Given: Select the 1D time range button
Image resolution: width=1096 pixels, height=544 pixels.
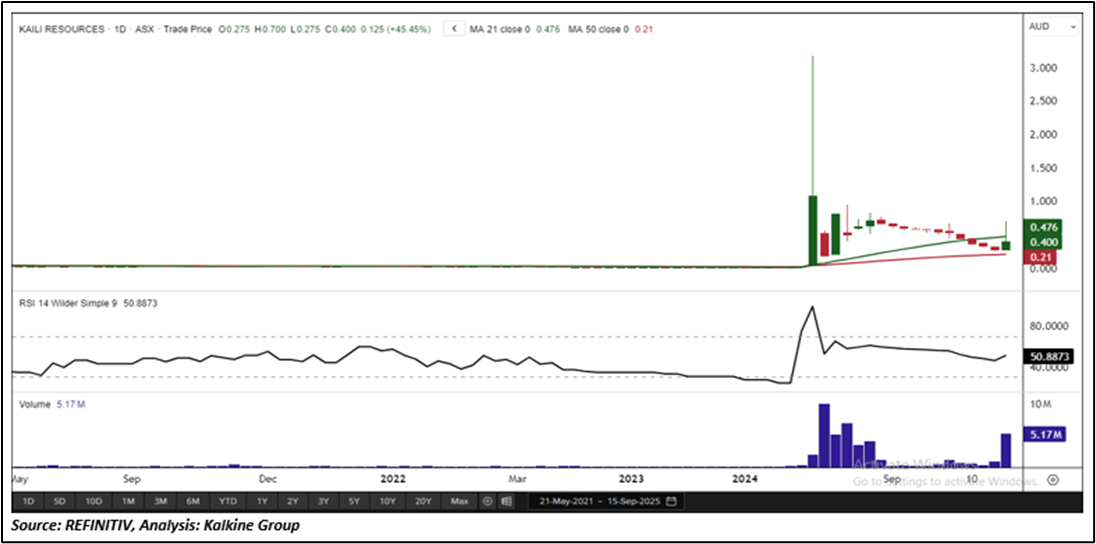Looking at the screenshot, I should [x=29, y=501].
